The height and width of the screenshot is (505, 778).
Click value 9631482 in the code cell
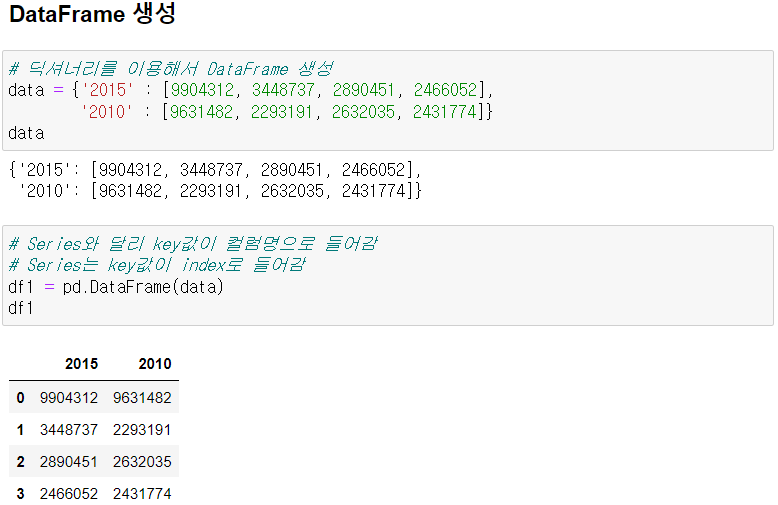point(202,112)
